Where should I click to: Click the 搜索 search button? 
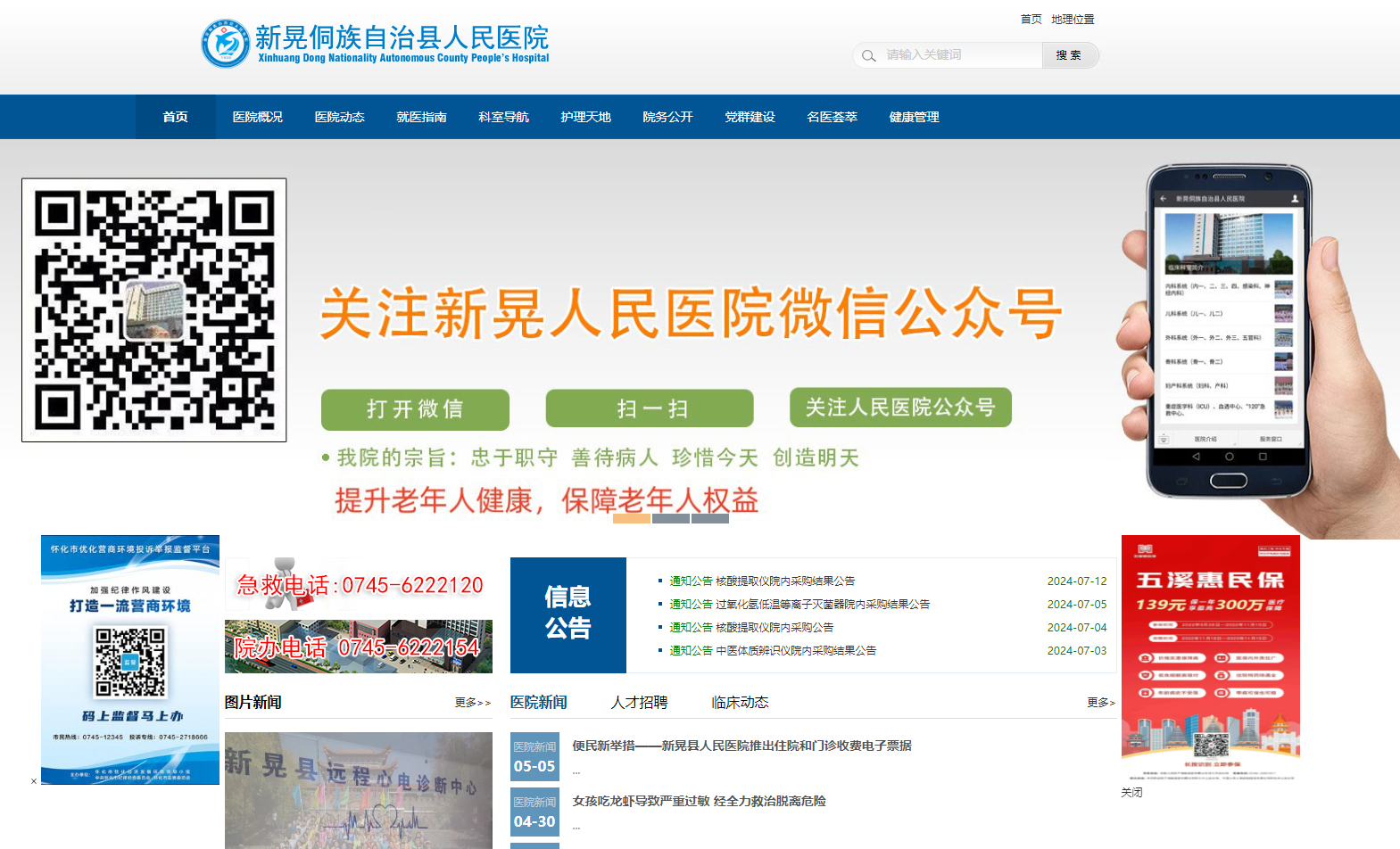(x=1069, y=55)
